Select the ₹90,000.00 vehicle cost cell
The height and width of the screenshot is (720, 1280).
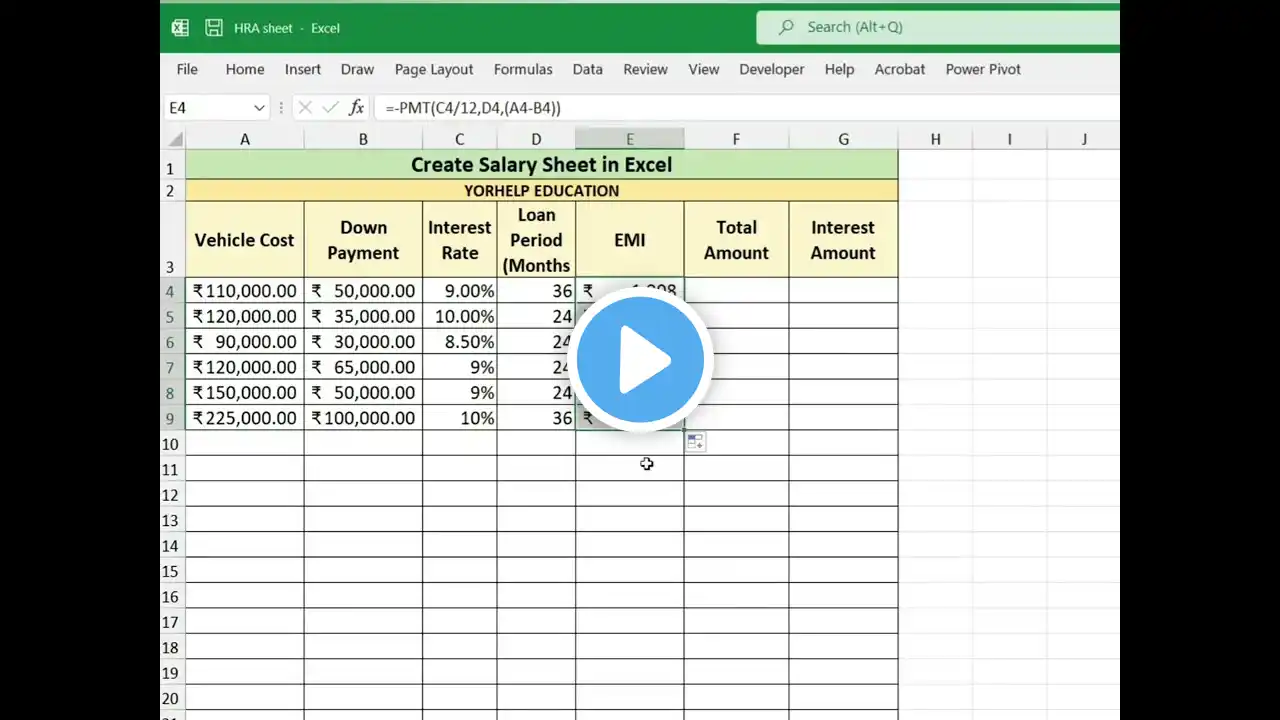tap(245, 342)
